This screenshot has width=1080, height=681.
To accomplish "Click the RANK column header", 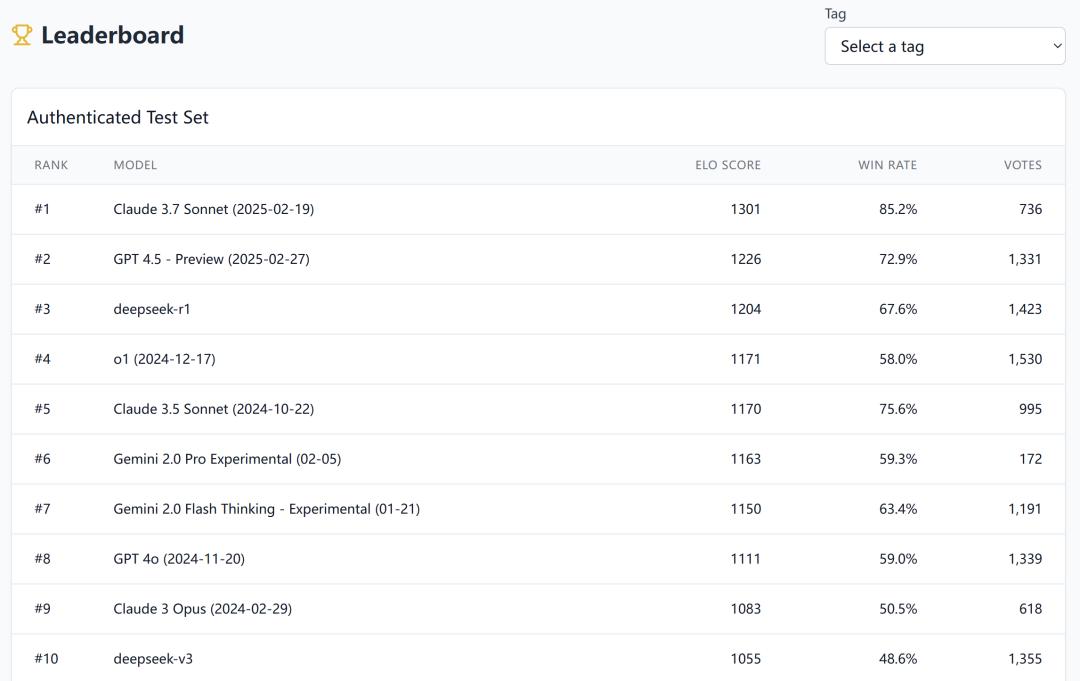I will coord(51,165).
